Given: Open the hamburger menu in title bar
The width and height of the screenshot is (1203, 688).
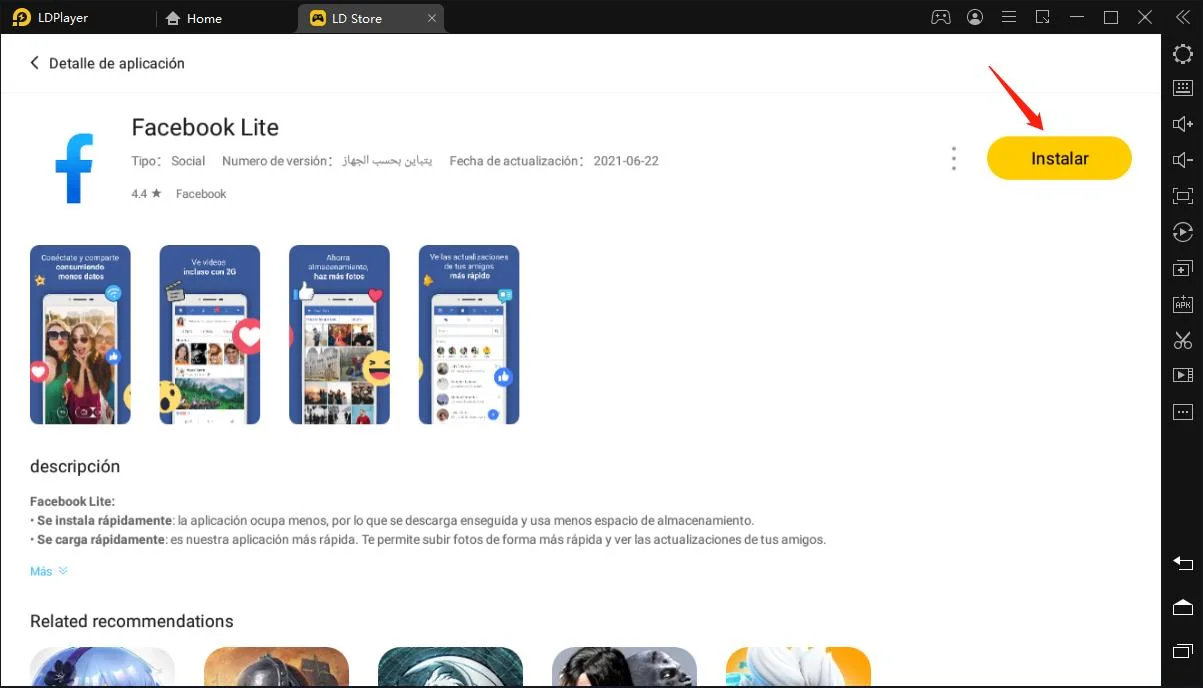Looking at the screenshot, I should point(1009,17).
